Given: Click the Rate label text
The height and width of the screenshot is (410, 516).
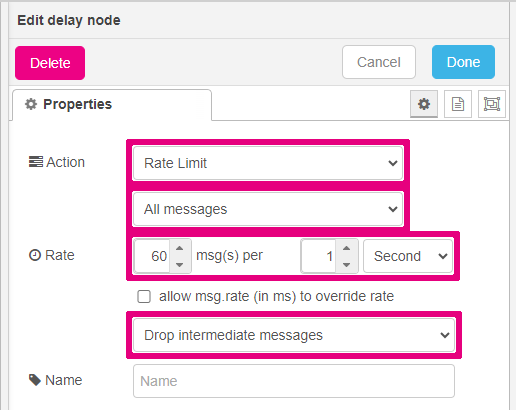Looking at the screenshot, I should pyautogui.click(x=60, y=255).
